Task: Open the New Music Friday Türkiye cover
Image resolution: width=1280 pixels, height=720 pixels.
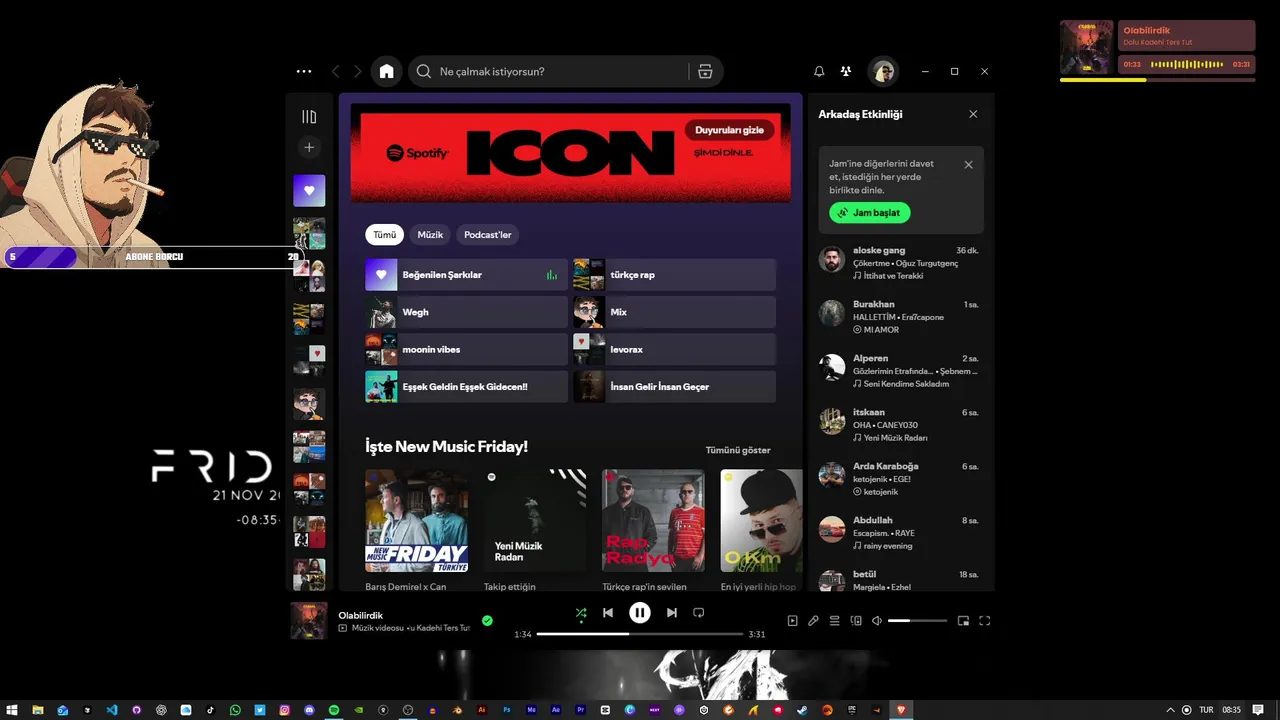Action: pyautogui.click(x=417, y=521)
